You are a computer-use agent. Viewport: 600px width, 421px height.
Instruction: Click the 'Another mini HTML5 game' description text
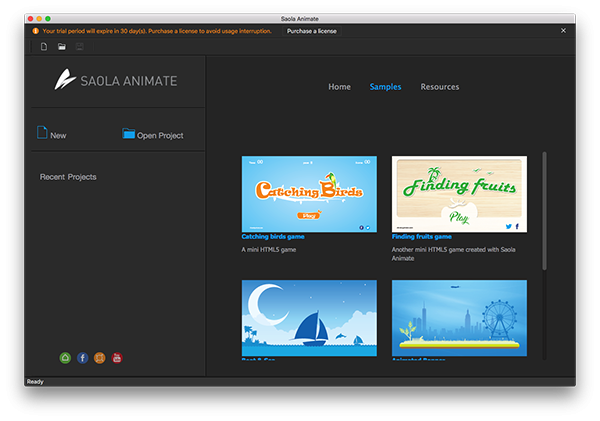[453, 254]
